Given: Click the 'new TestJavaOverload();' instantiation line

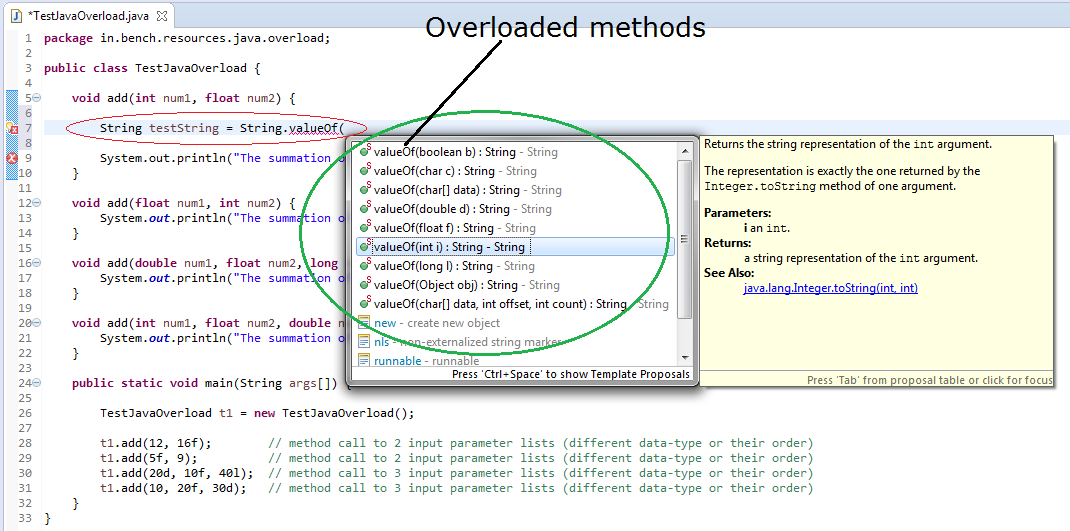Looking at the screenshot, I should (257, 414).
